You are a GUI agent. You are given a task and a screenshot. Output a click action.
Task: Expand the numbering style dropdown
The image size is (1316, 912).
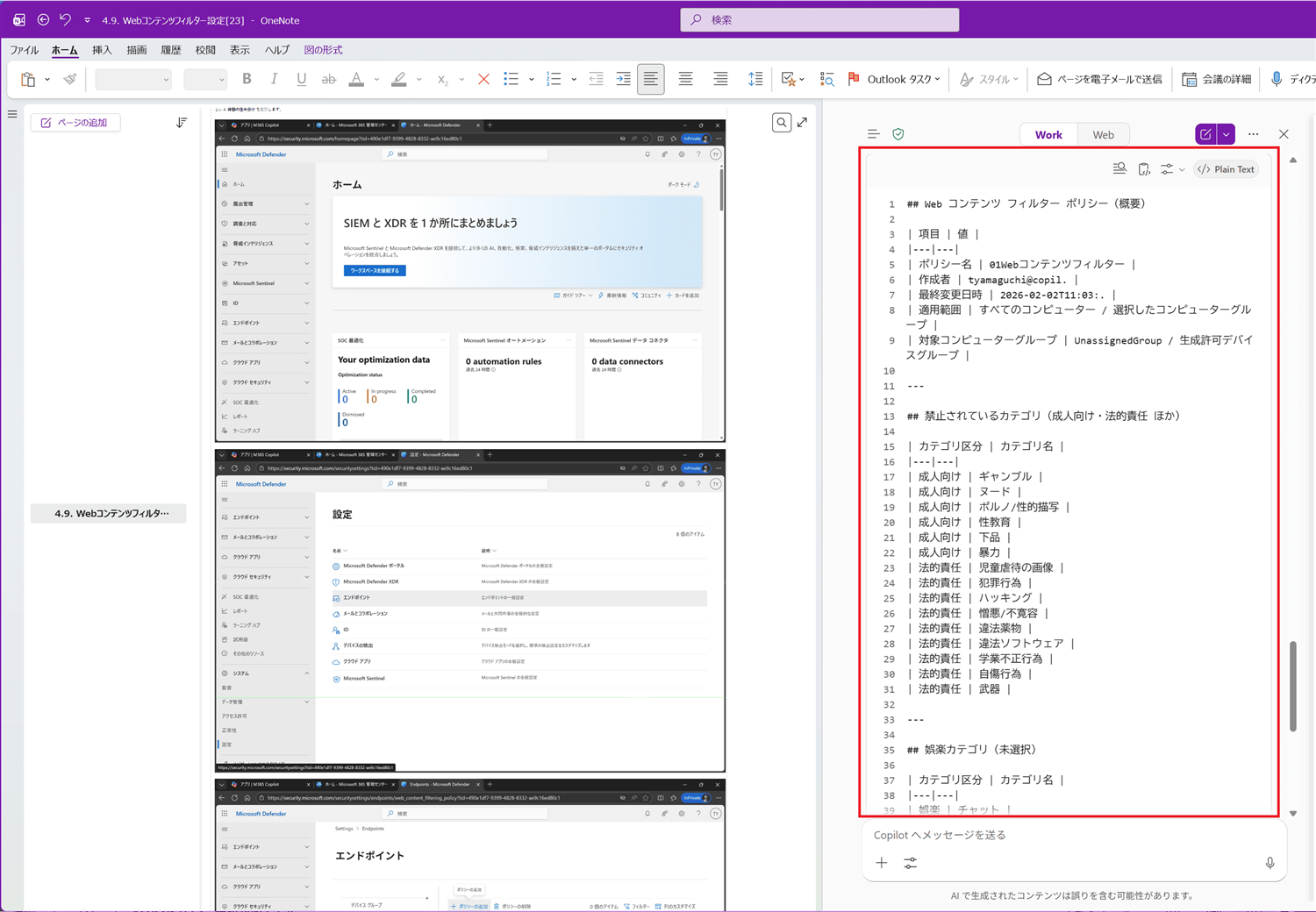pos(574,80)
